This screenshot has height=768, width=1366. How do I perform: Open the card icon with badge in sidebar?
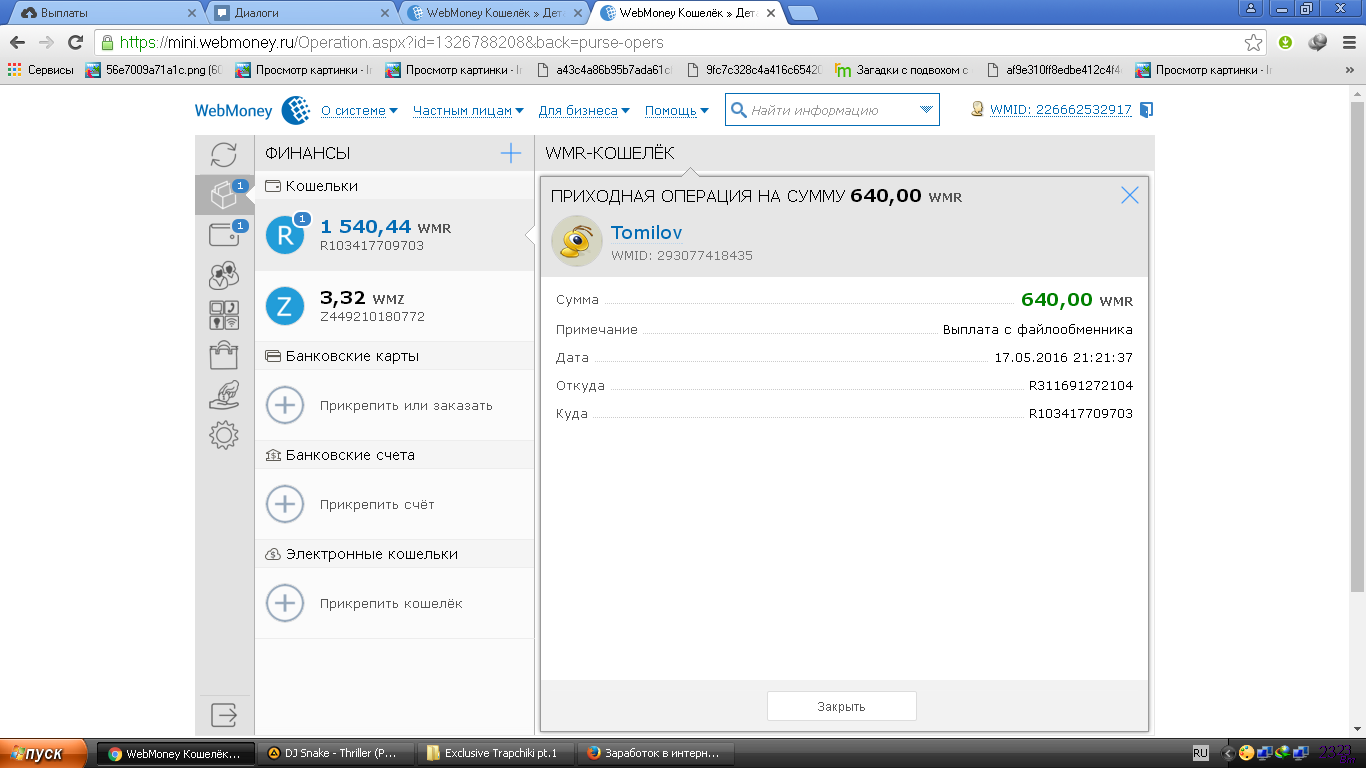tap(224, 234)
